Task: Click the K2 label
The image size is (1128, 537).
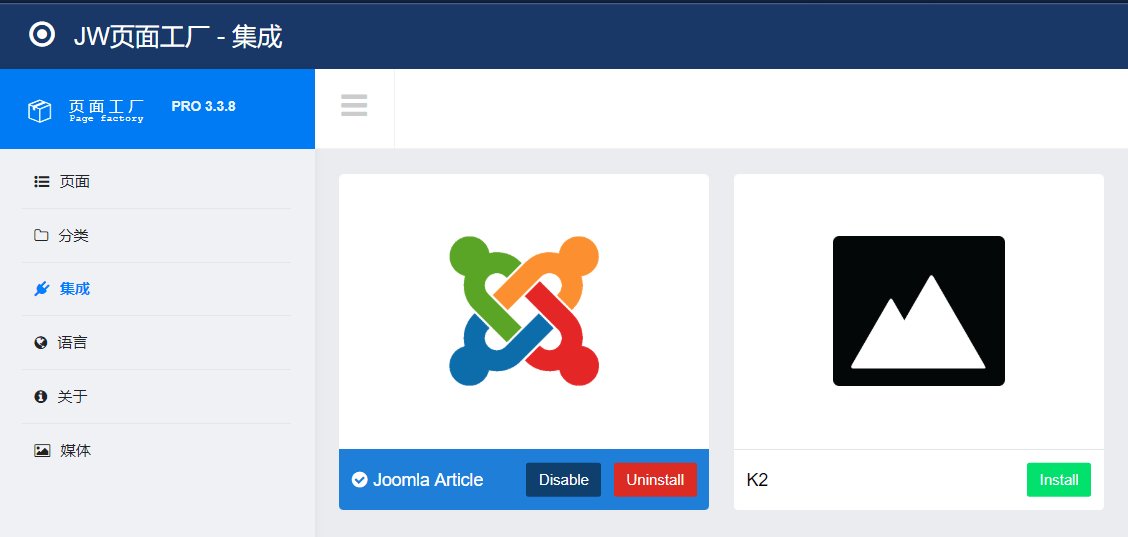Action: pyautogui.click(x=758, y=480)
